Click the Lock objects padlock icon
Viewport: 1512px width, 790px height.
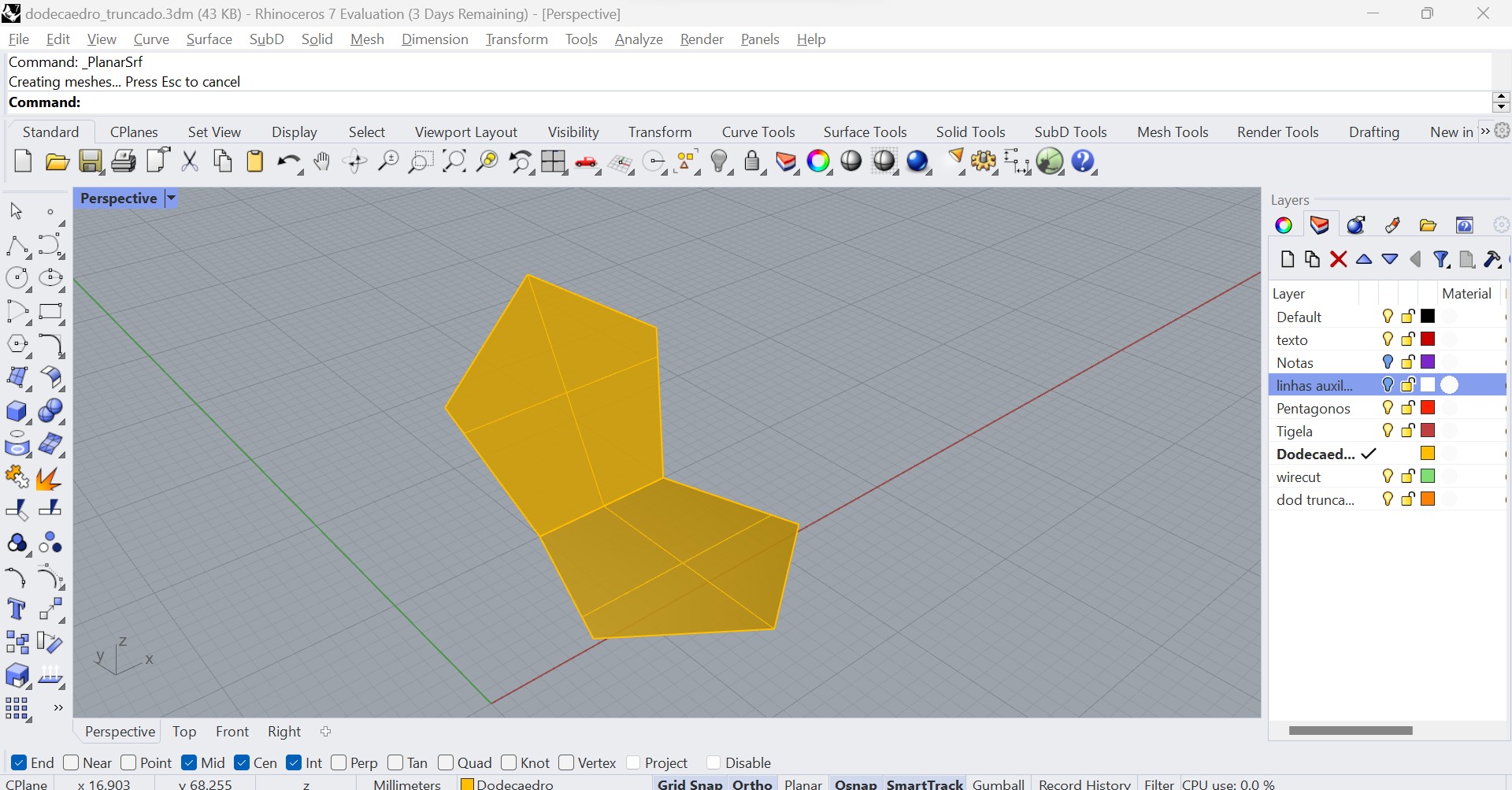[752, 161]
